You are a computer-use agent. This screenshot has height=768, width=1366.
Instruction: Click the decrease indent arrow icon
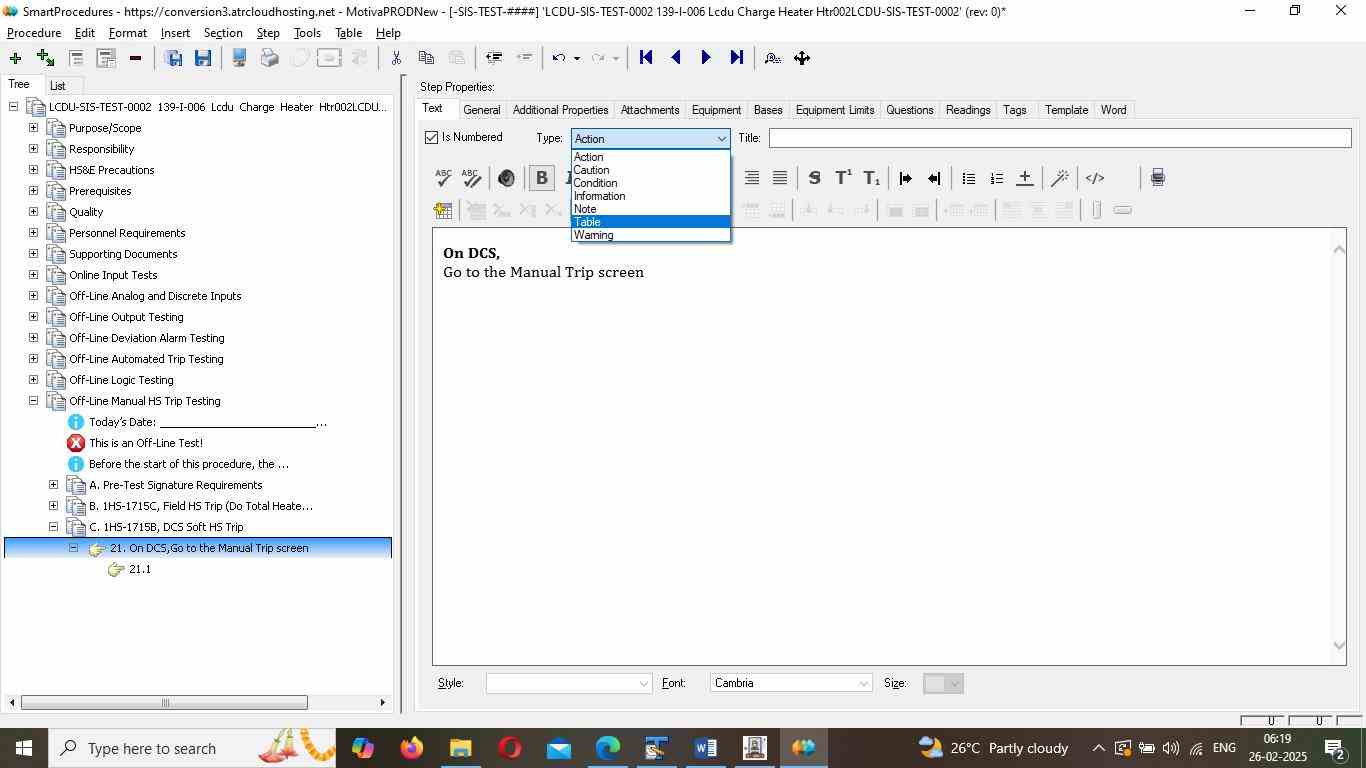(934, 178)
